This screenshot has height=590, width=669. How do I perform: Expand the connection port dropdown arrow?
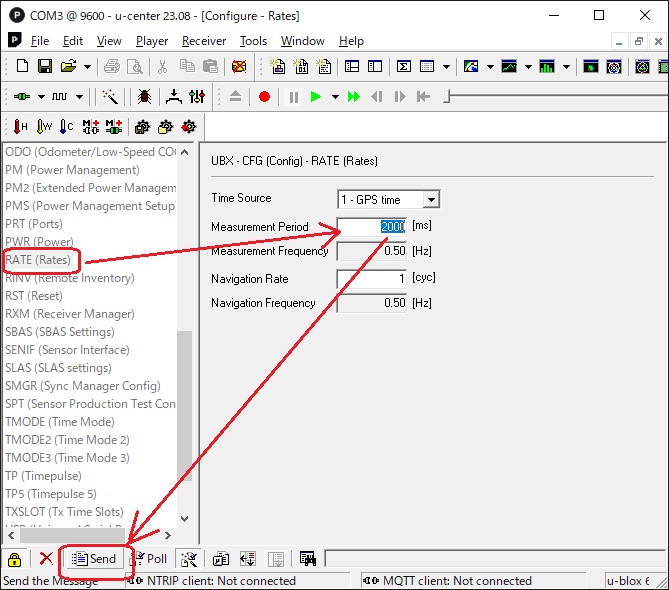(x=41, y=97)
